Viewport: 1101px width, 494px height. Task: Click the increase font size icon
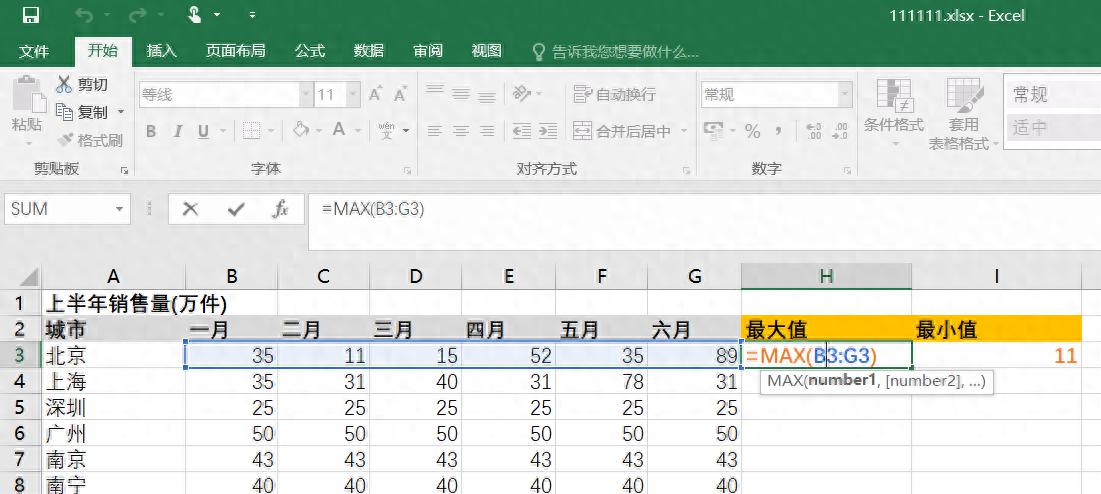[376, 94]
